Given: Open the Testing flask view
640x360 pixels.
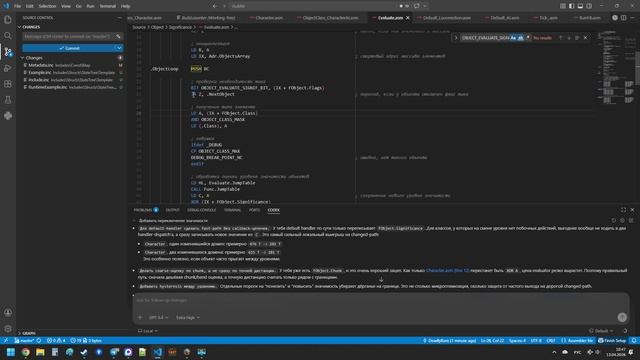Looking at the screenshot, I should pos(8,100).
